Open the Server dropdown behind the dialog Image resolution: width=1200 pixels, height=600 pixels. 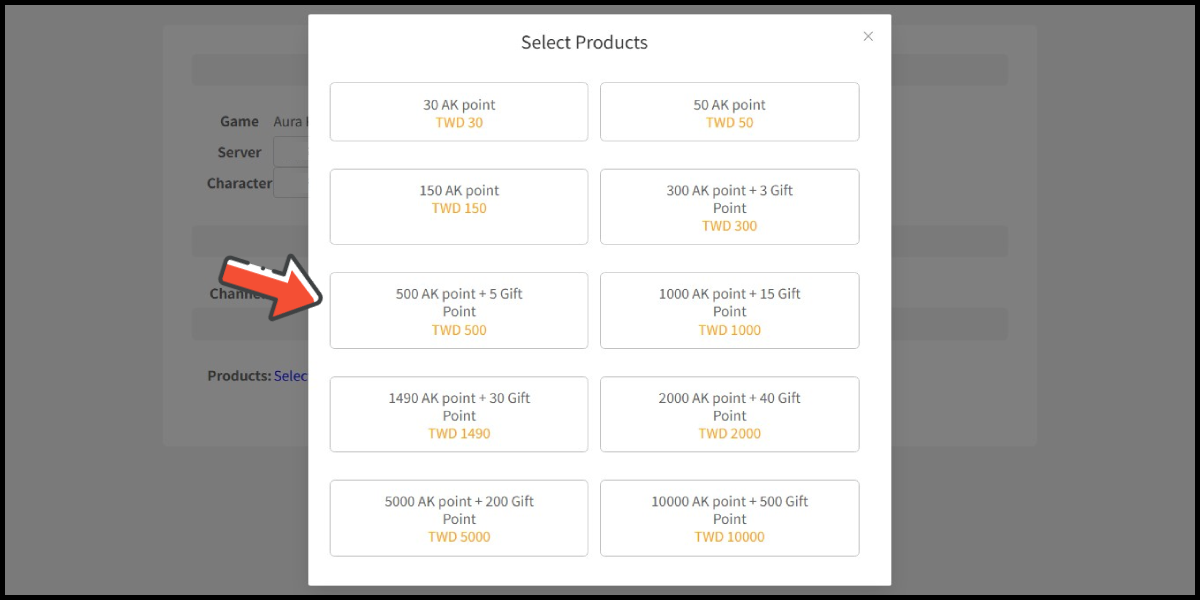tap(290, 152)
